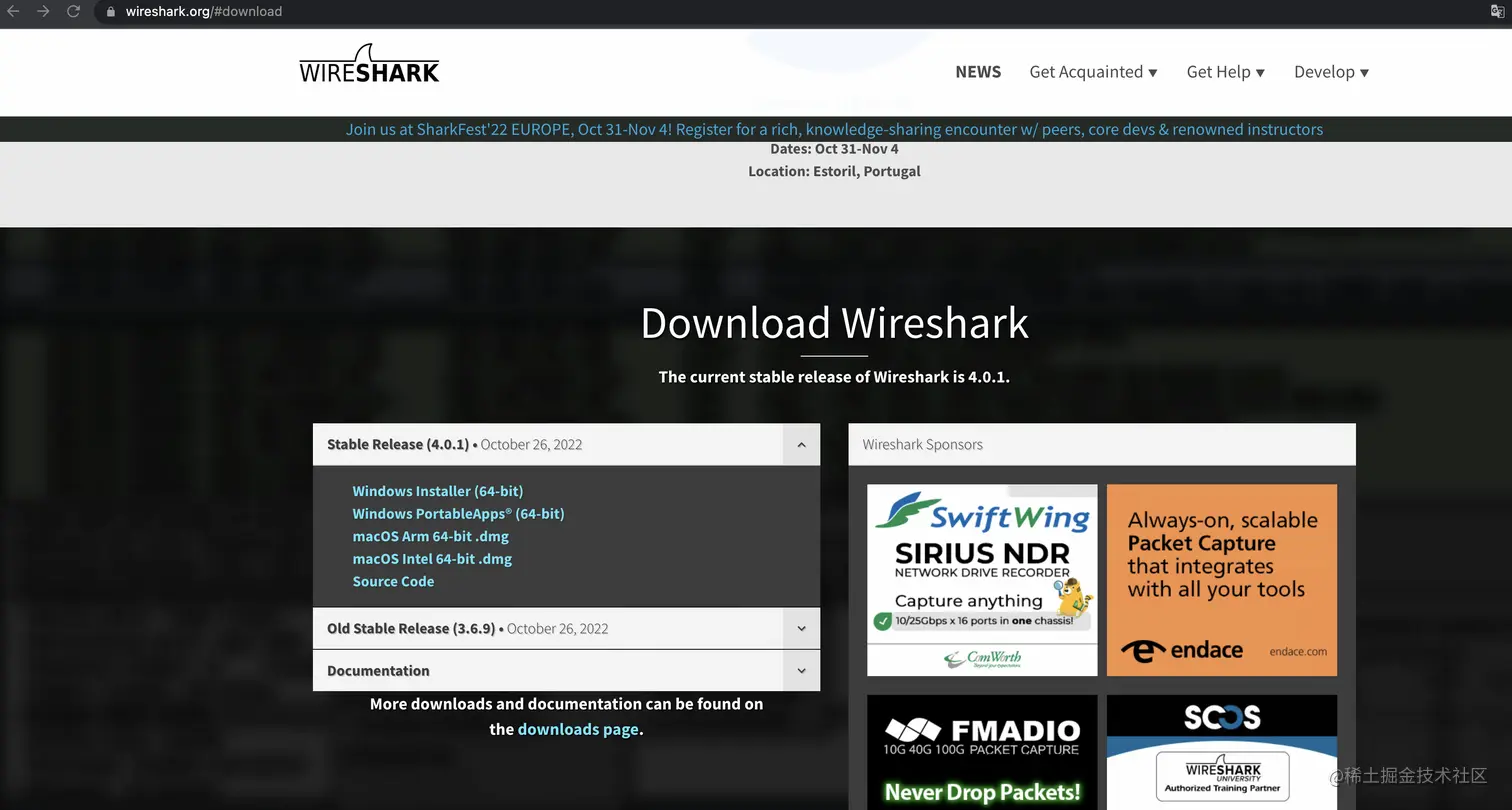Click the 'Location: Estoril, Portugal' text
This screenshot has width=1512, height=810.
point(834,171)
